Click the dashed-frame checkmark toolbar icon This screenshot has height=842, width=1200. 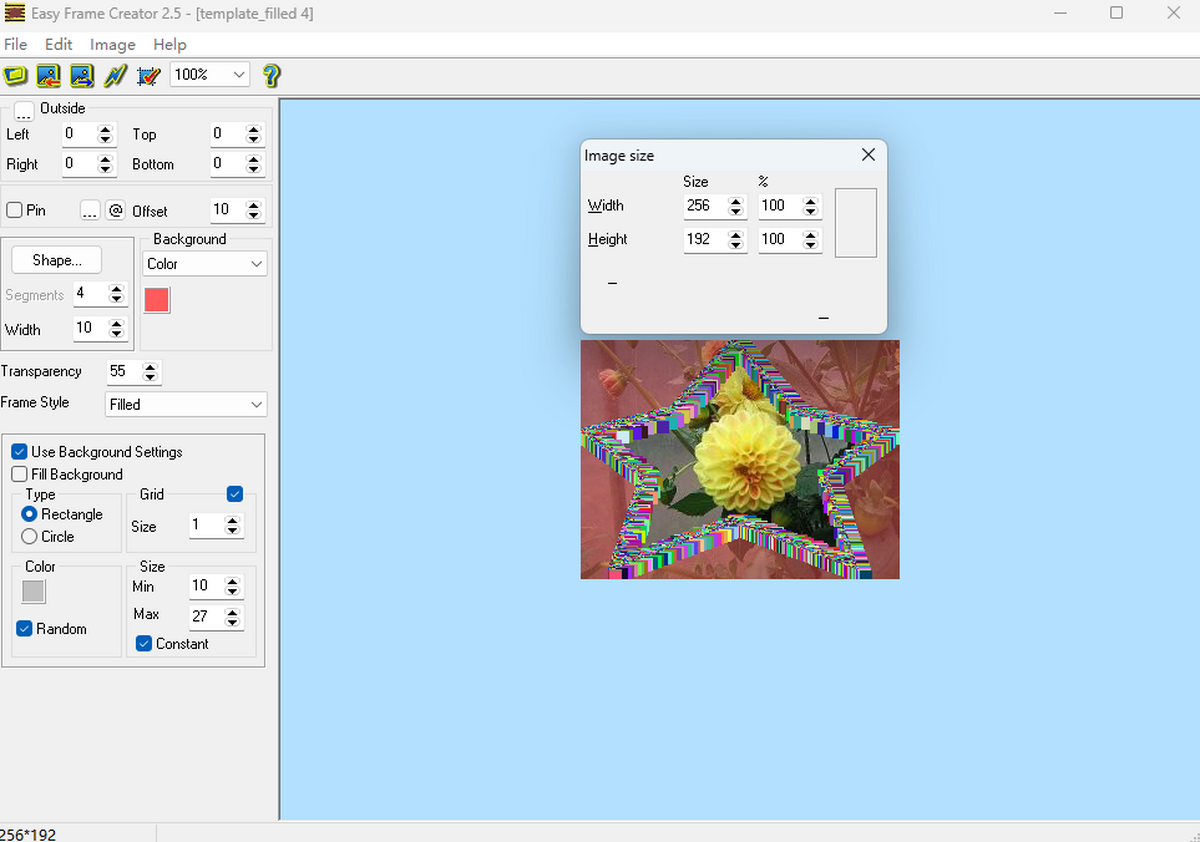click(x=149, y=75)
